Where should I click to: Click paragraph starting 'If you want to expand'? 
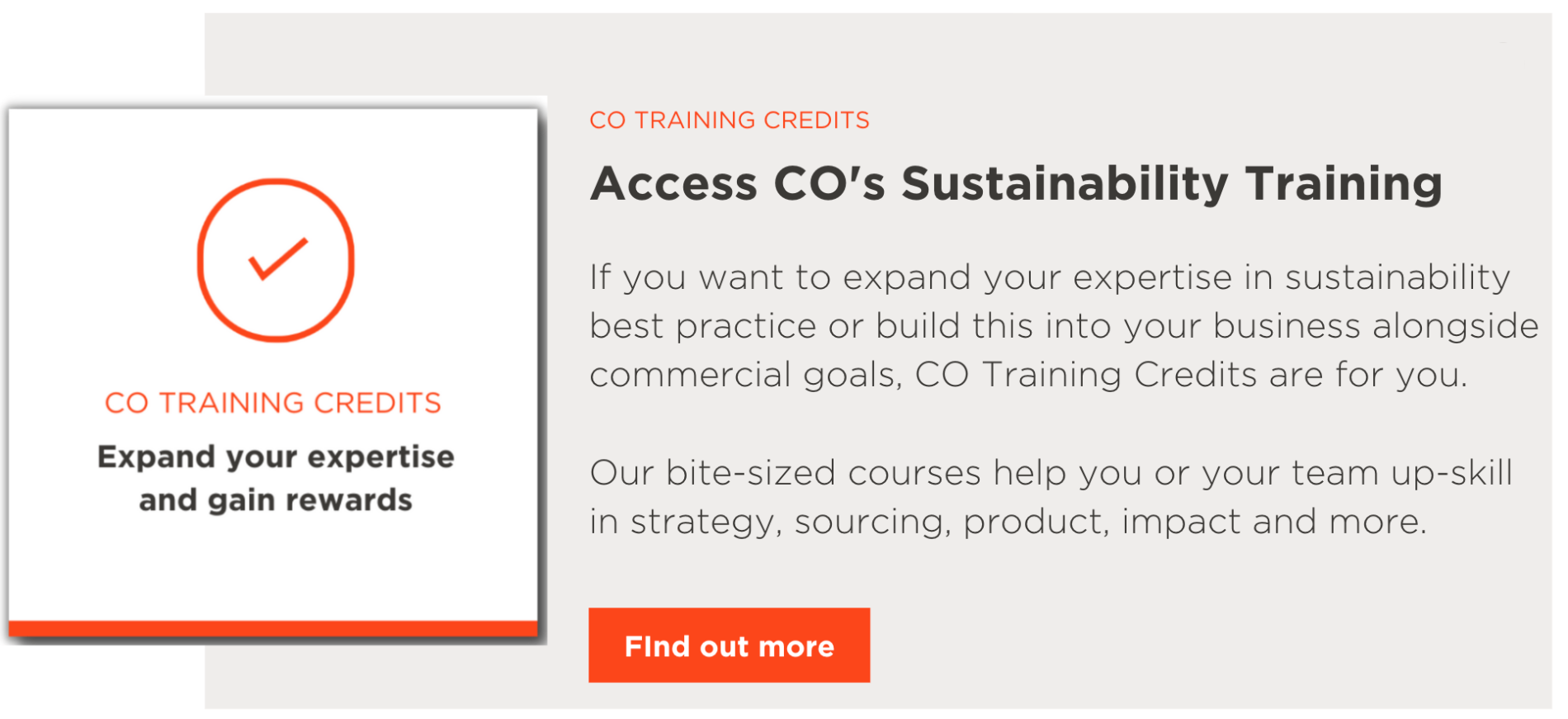1064,326
